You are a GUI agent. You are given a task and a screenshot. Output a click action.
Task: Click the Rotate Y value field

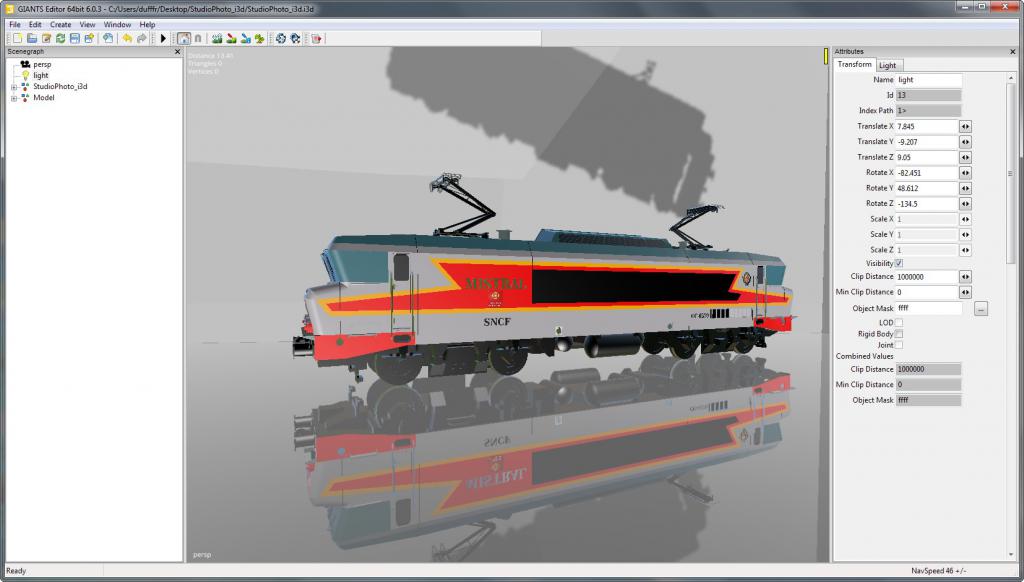pos(927,188)
